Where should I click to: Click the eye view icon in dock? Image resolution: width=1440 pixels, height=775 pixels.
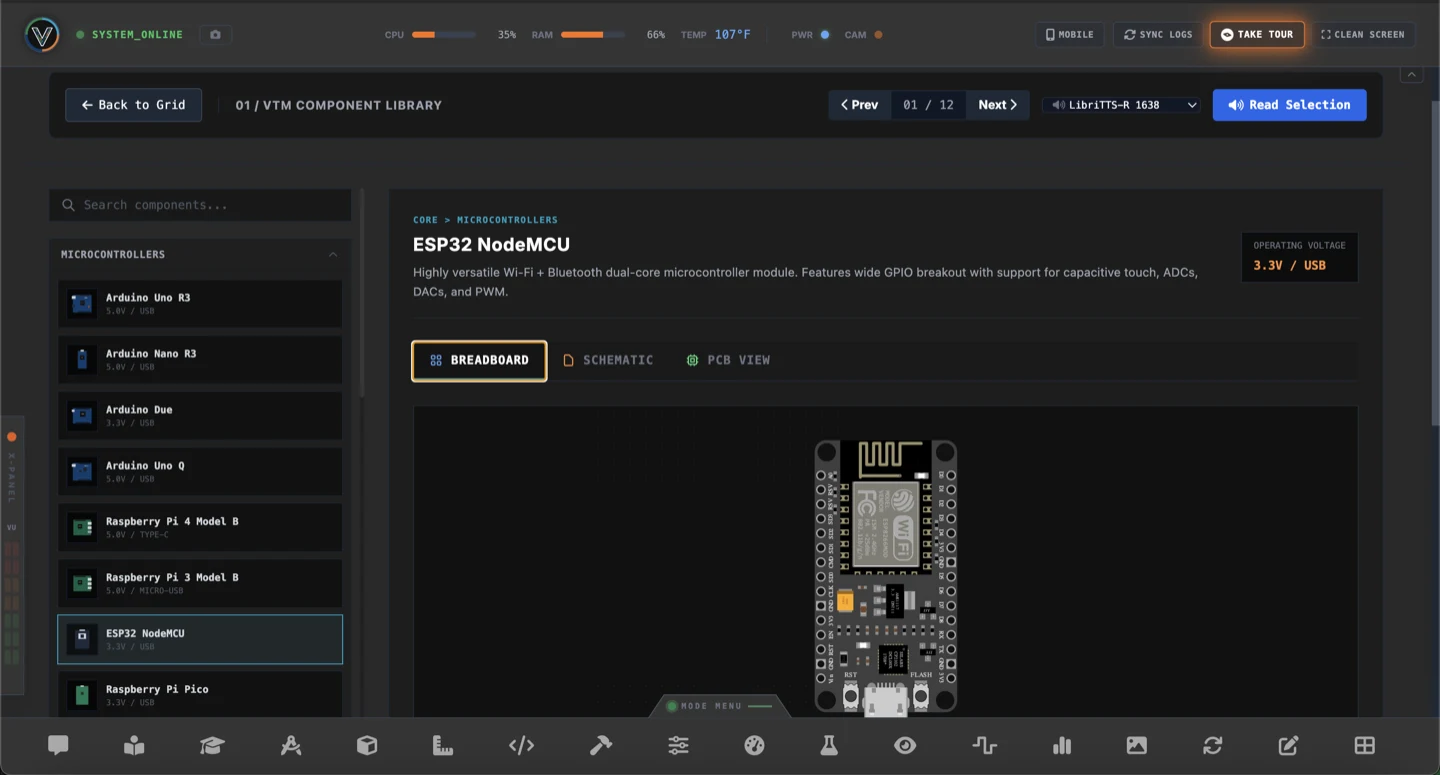pyautogui.click(x=905, y=745)
